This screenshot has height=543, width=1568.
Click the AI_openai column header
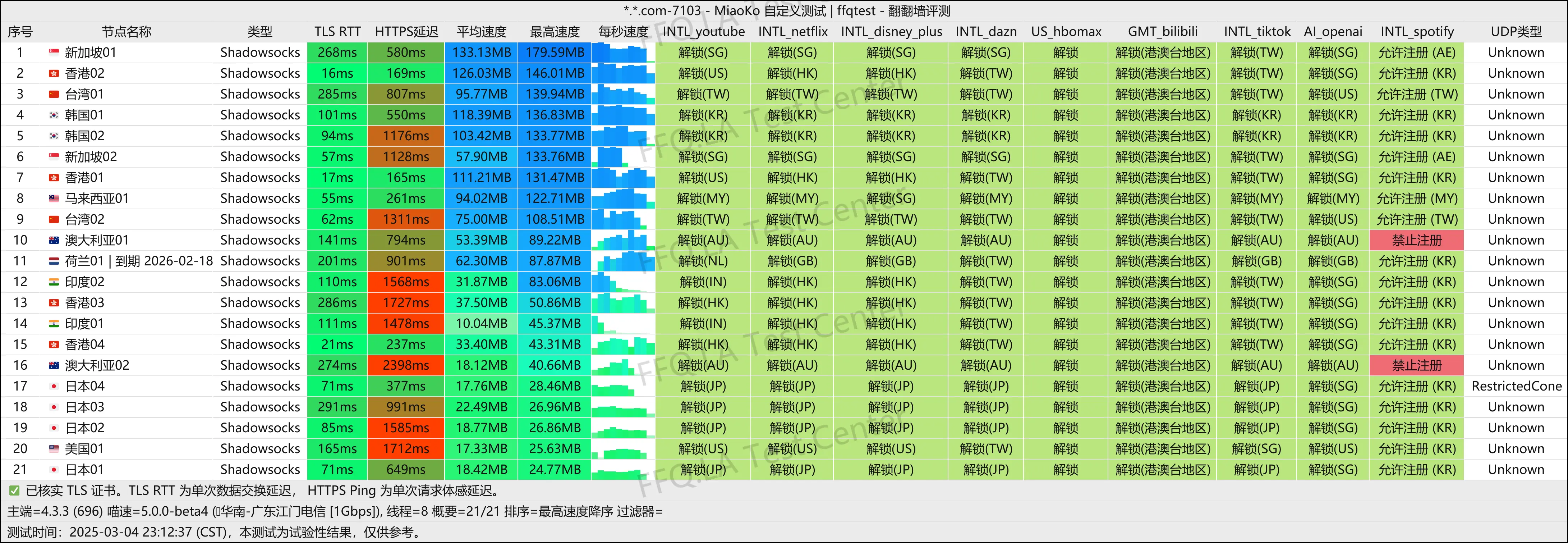coord(1333,32)
